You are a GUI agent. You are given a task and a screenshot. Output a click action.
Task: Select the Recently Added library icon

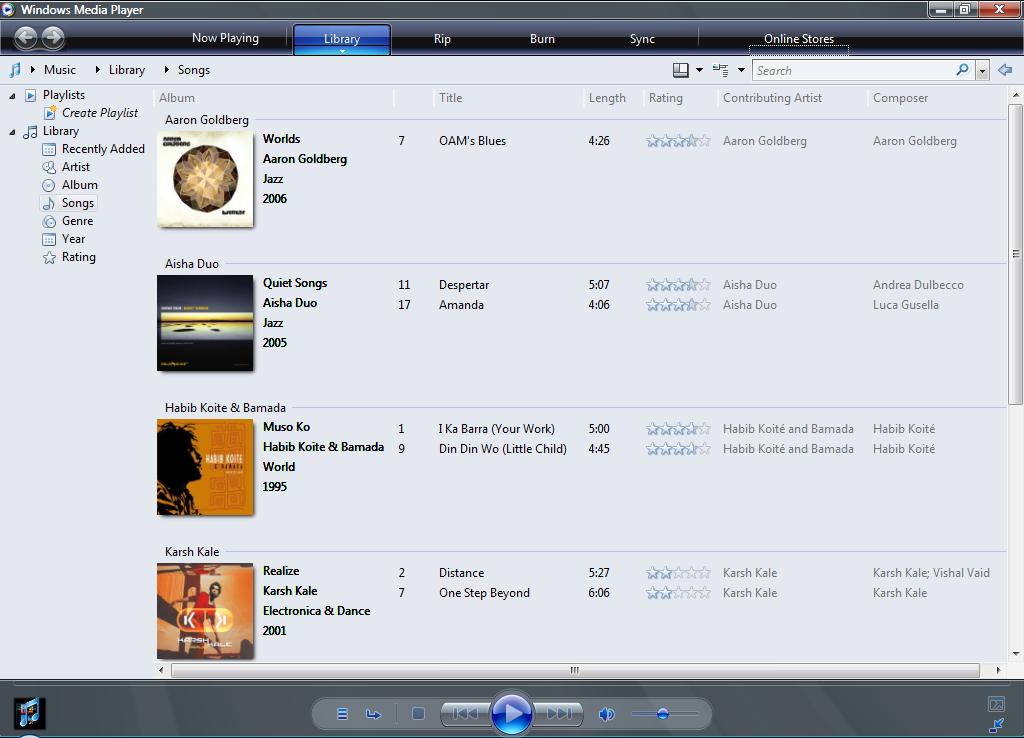[49, 150]
